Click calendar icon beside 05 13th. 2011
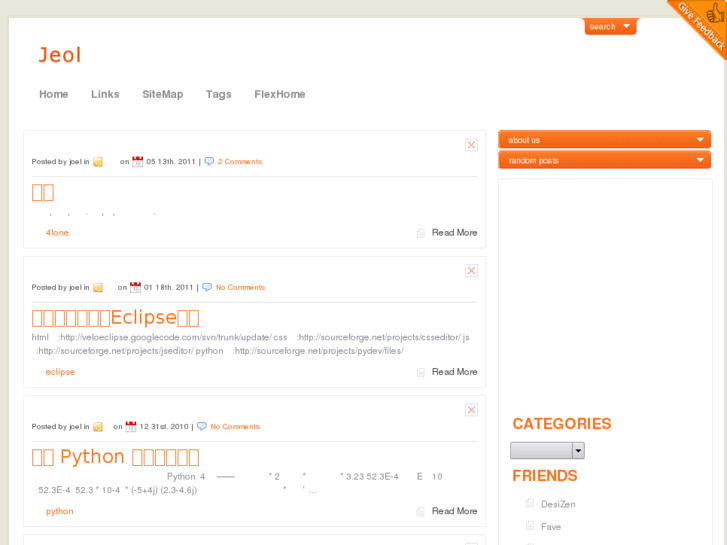This screenshot has height=545, width=727. 137,161
